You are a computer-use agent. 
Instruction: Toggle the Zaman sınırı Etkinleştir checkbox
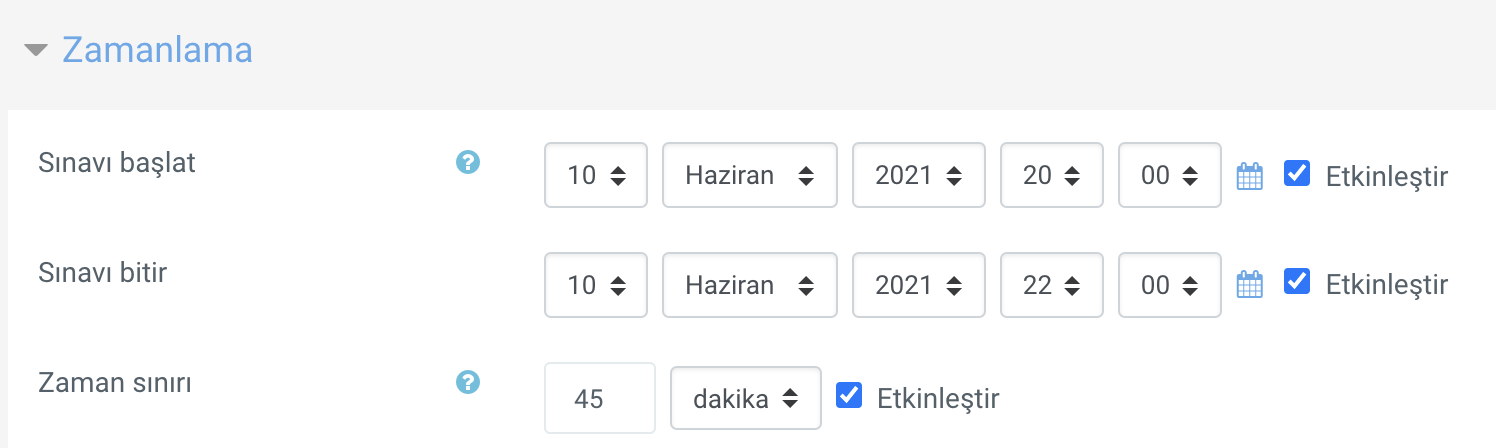848,396
